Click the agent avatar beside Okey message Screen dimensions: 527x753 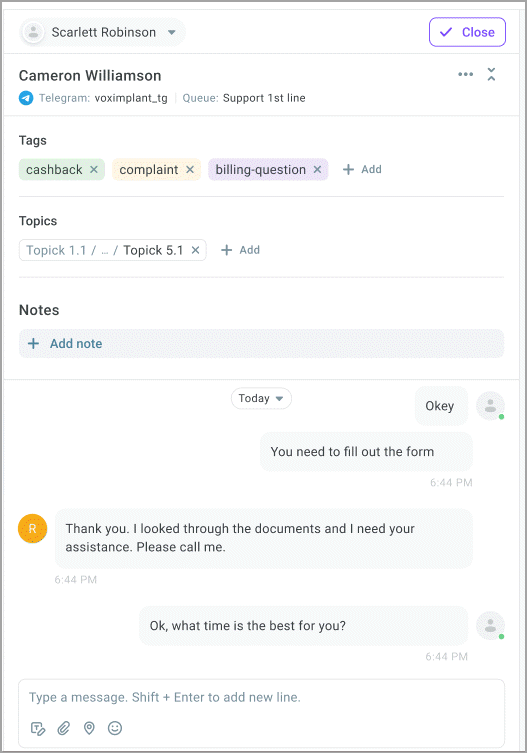(490, 406)
